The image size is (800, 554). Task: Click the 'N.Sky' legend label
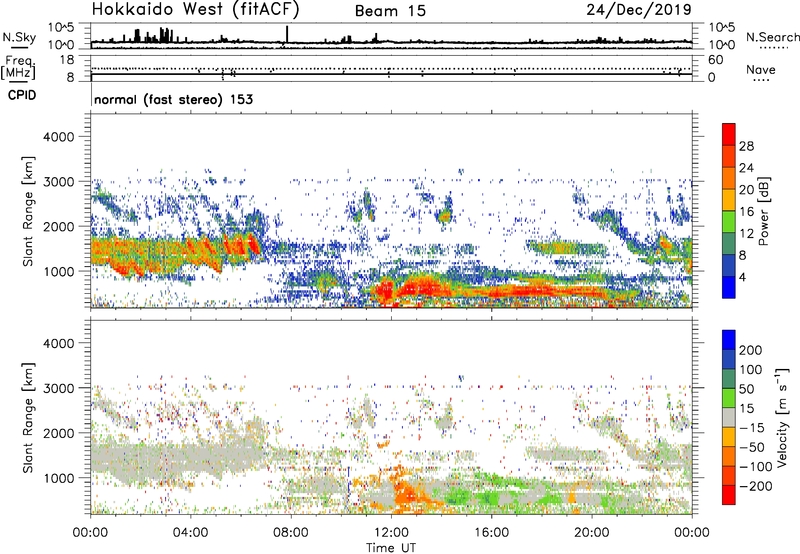(x=19, y=37)
